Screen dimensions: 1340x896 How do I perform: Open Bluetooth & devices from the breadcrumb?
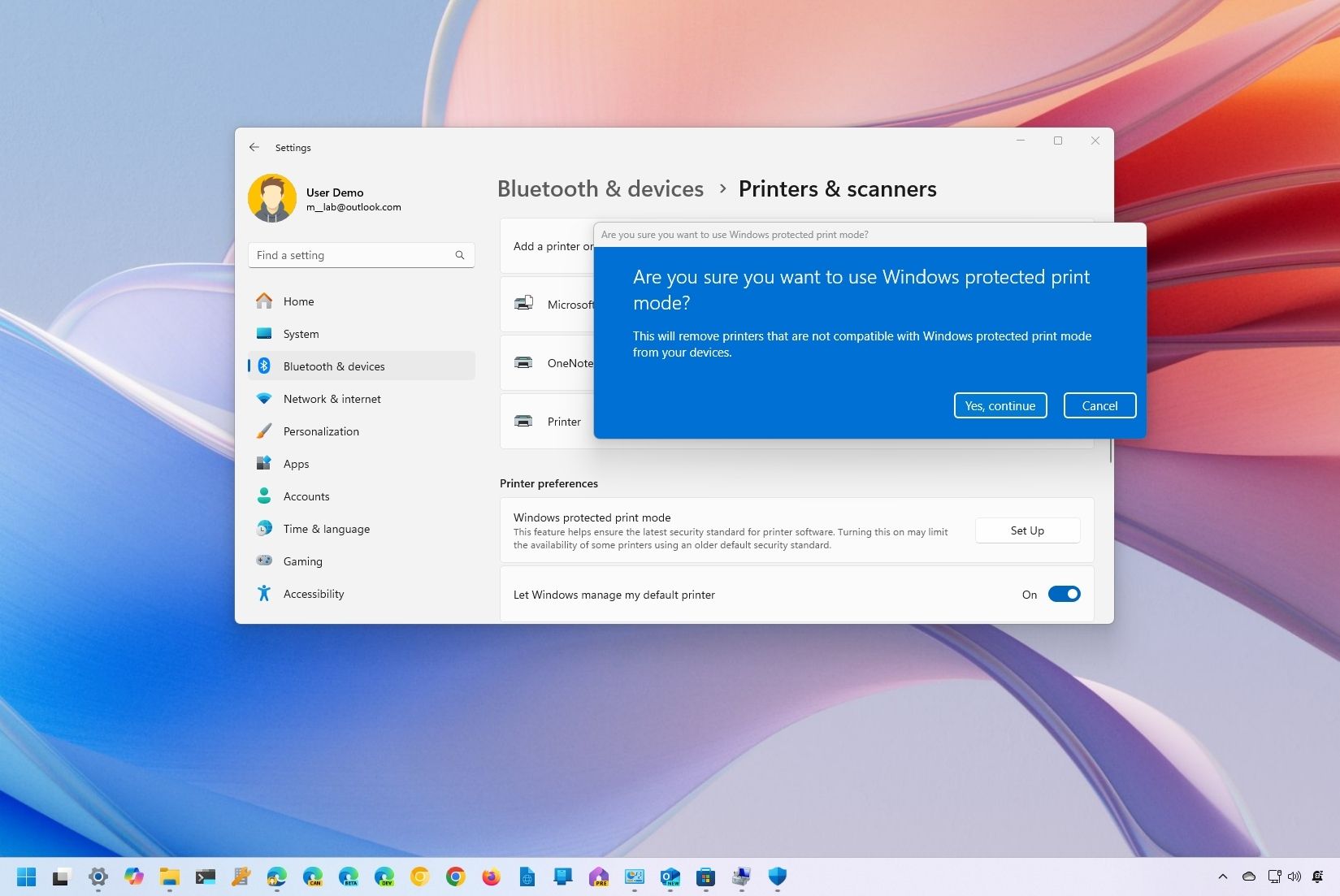click(601, 188)
